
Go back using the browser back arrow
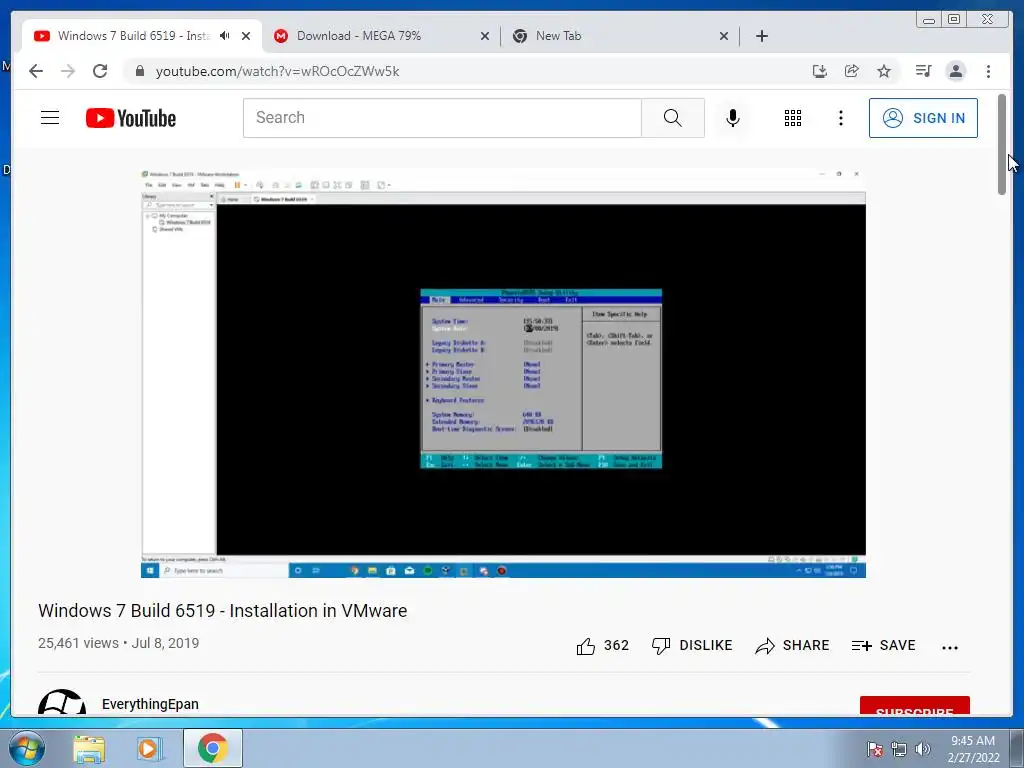point(36,71)
